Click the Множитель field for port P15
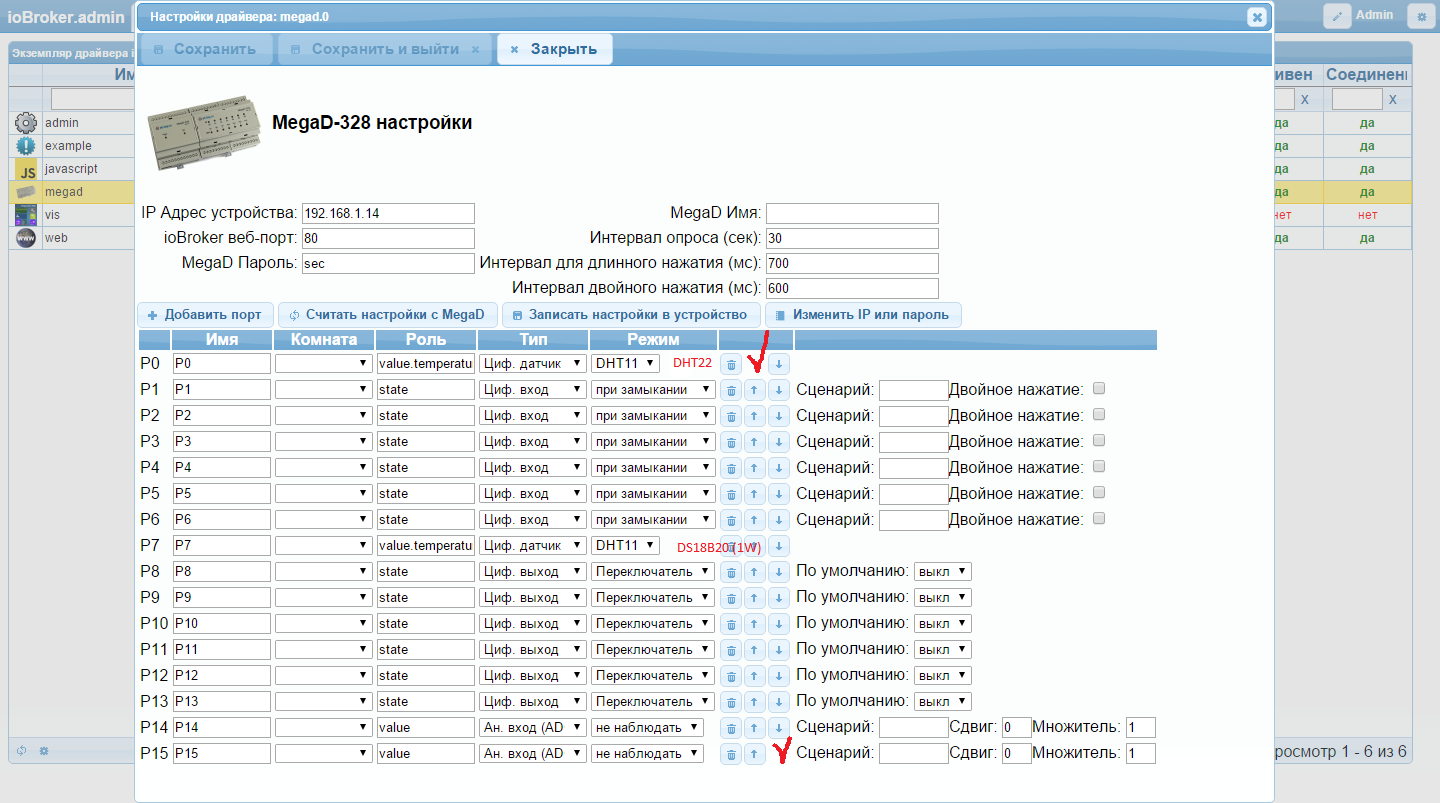Viewport: 1440px width, 803px height. [1140, 753]
